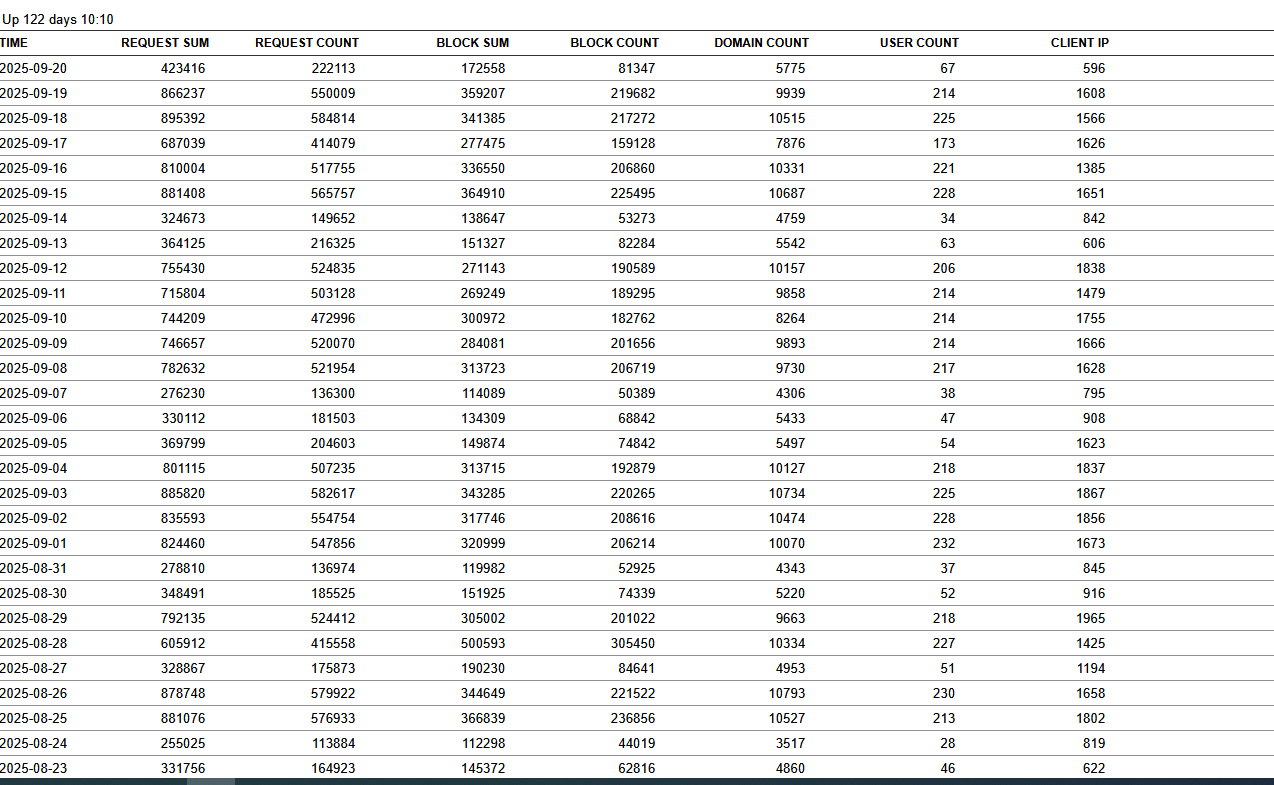Viewport: 1274px width, 785px height.
Task: Select the 2025-09-20 date cell
Action: click(x=34, y=69)
